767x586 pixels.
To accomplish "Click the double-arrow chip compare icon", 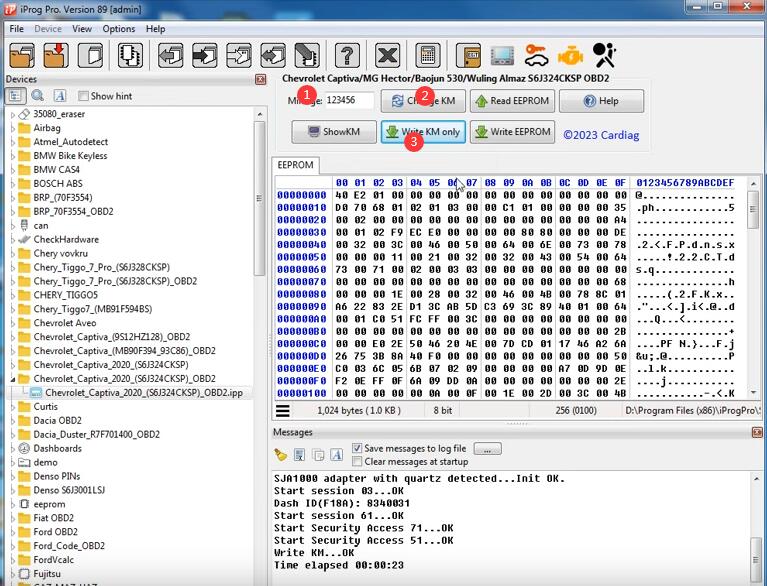I will click(x=273, y=55).
